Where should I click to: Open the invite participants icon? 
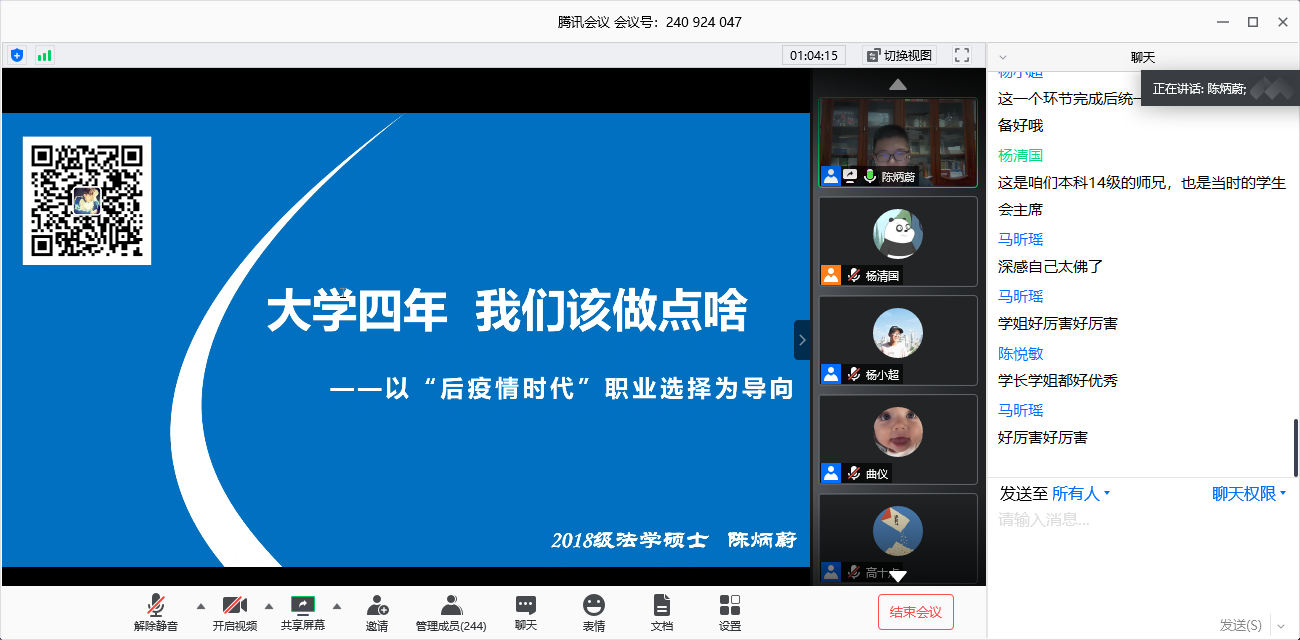point(377,612)
